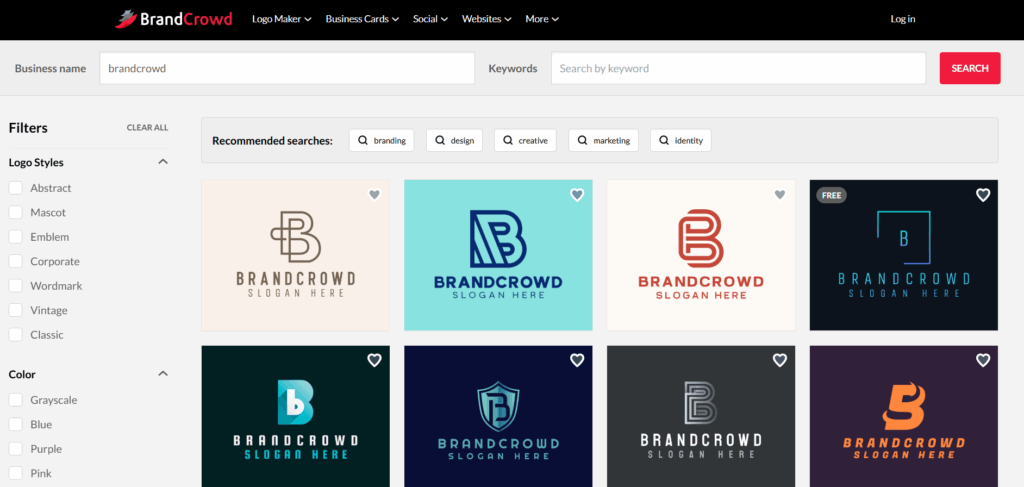Tick the Emblem style checkbox
Viewport: 1024px width, 487px height.
(x=16, y=237)
